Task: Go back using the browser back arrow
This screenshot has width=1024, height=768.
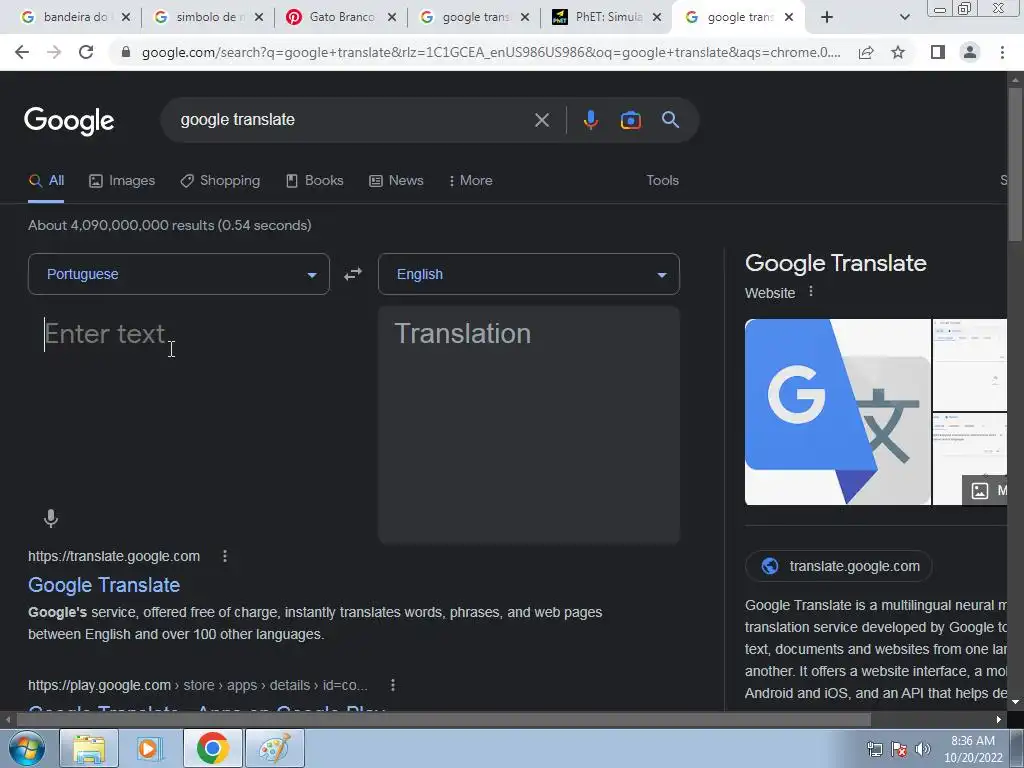Action: tap(22, 52)
